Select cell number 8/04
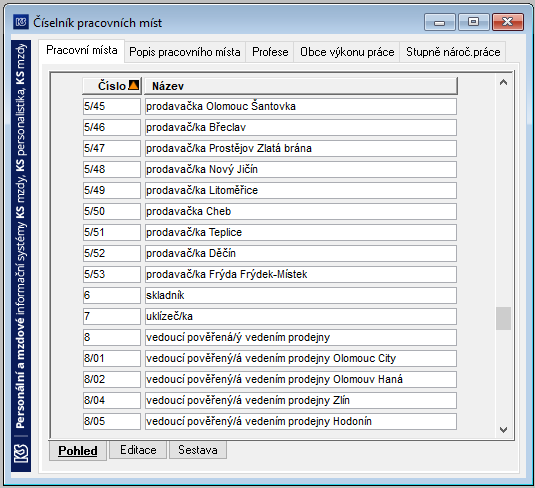Screen dimensions: 535x488 (x=112, y=400)
